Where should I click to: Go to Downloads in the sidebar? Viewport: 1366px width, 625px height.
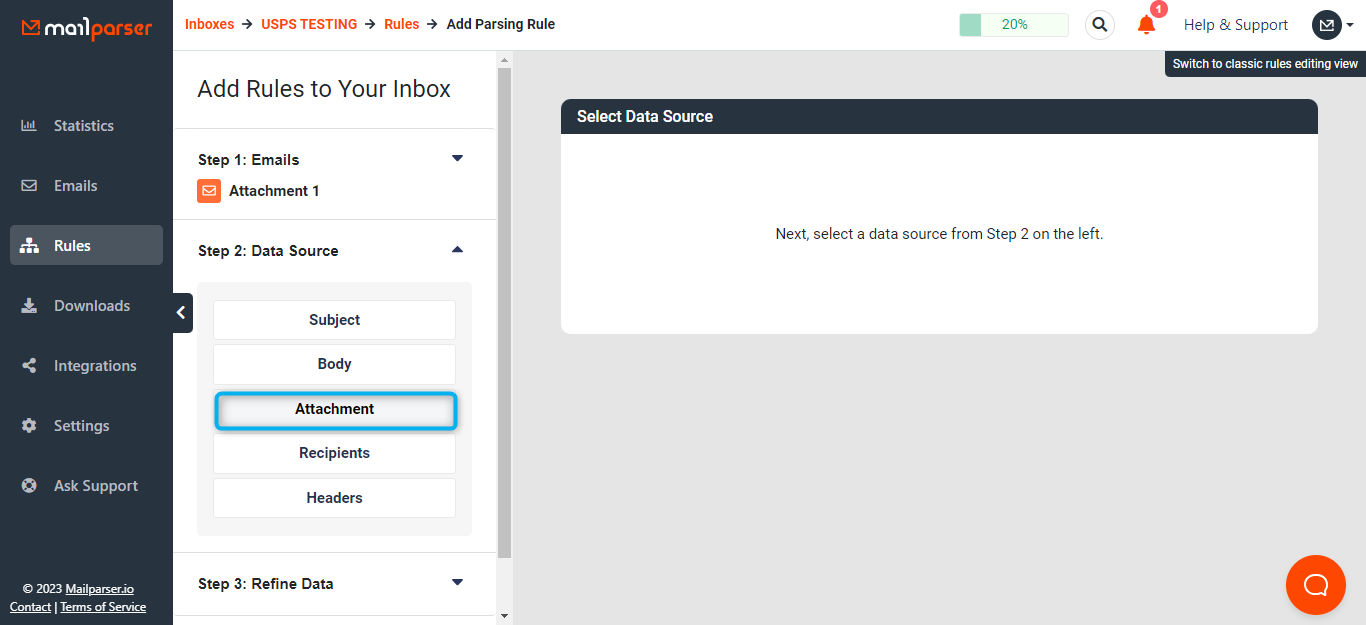pyautogui.click(x=91, y=306)
